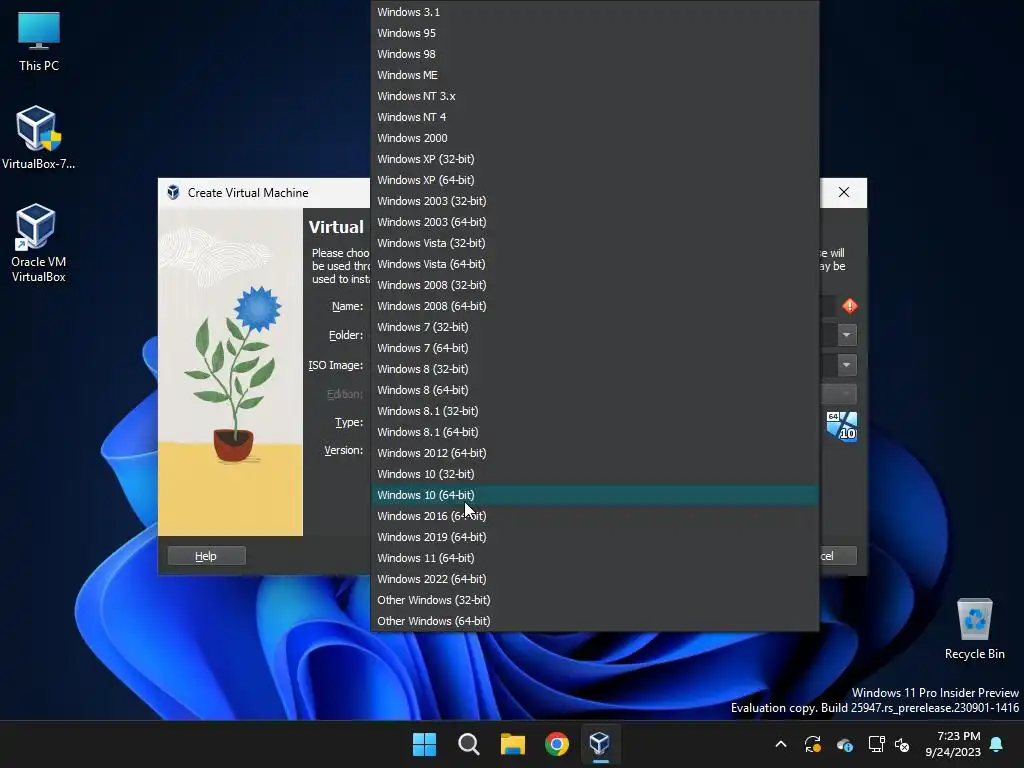Image resolution: width=1024 pixels, height=768 pixels.
Task: Switch to VirtualBox taskbar icon
Action: pyautogui.click(x=600, y=744)
